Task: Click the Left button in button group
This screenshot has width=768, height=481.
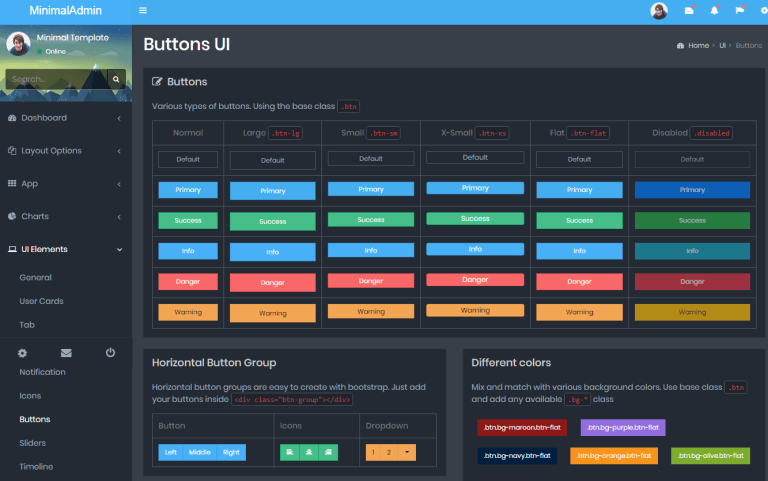Action: [170, 452]
